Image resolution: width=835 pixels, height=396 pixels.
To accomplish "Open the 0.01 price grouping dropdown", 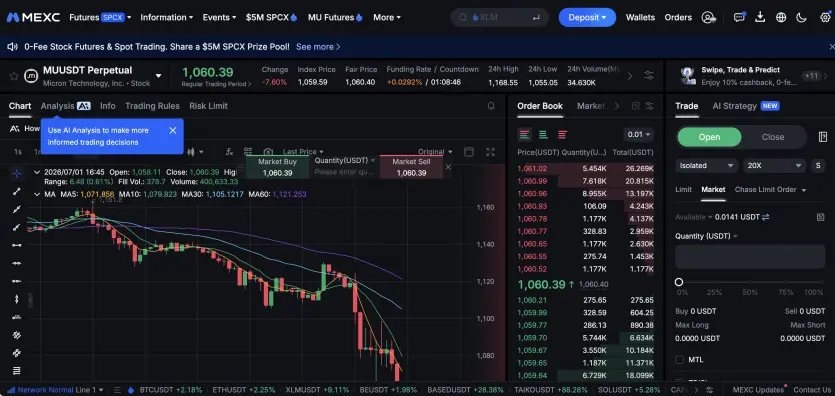I will (638, 135).
